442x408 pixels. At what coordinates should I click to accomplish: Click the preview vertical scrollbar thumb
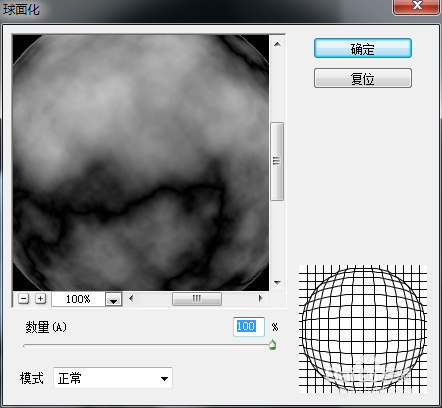pos(277,161)
